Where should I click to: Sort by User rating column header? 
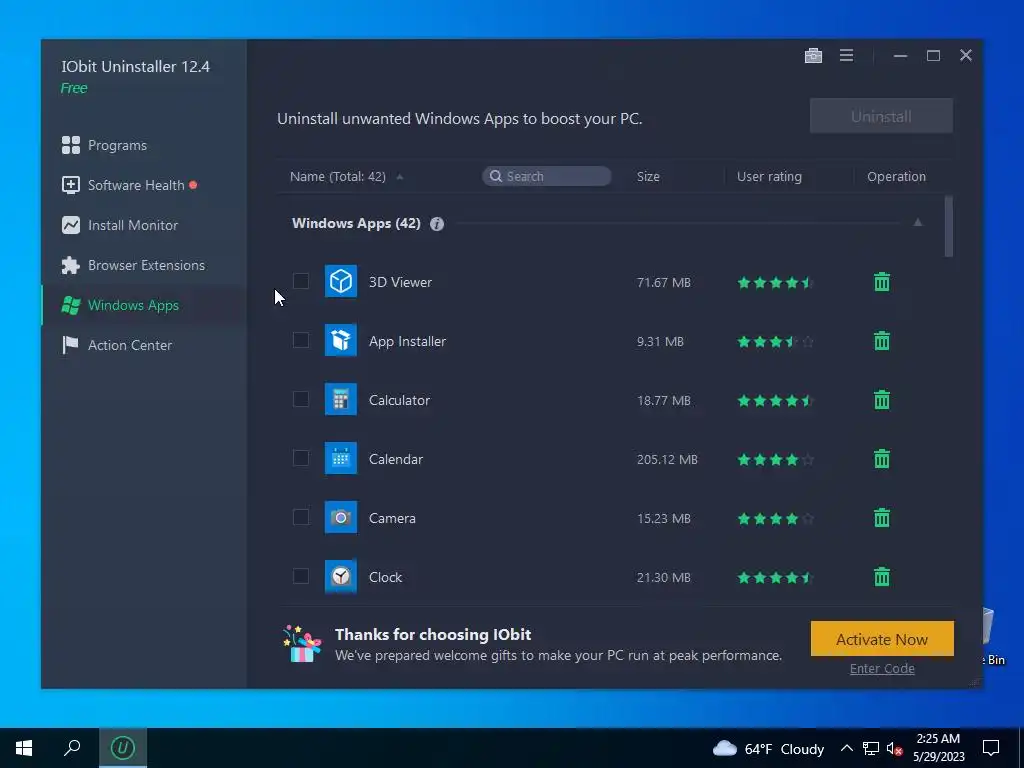769,176
